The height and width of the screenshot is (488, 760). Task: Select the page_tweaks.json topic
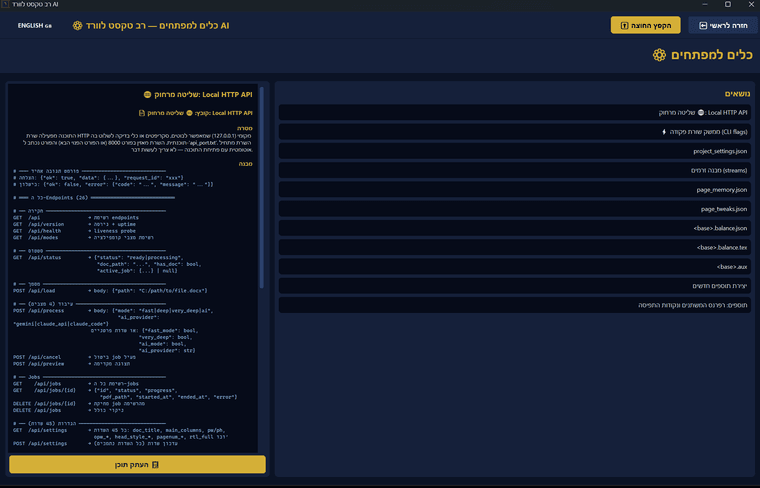point(514,209)
